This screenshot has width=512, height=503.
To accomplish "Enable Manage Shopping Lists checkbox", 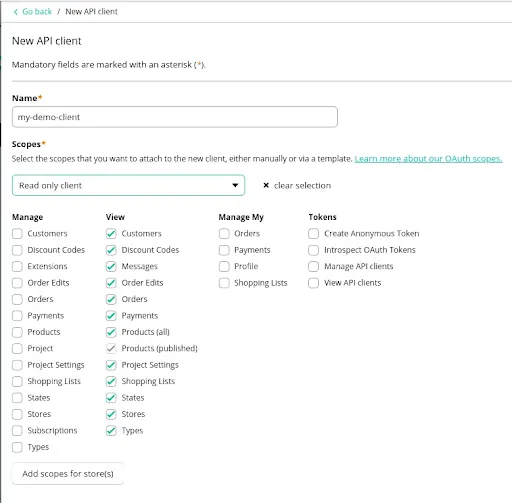I will [x=17, y=381].
